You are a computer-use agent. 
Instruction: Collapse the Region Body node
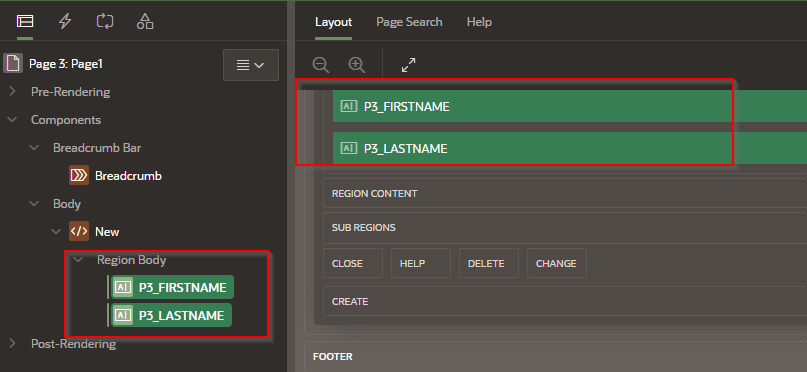tap(78, 260)
